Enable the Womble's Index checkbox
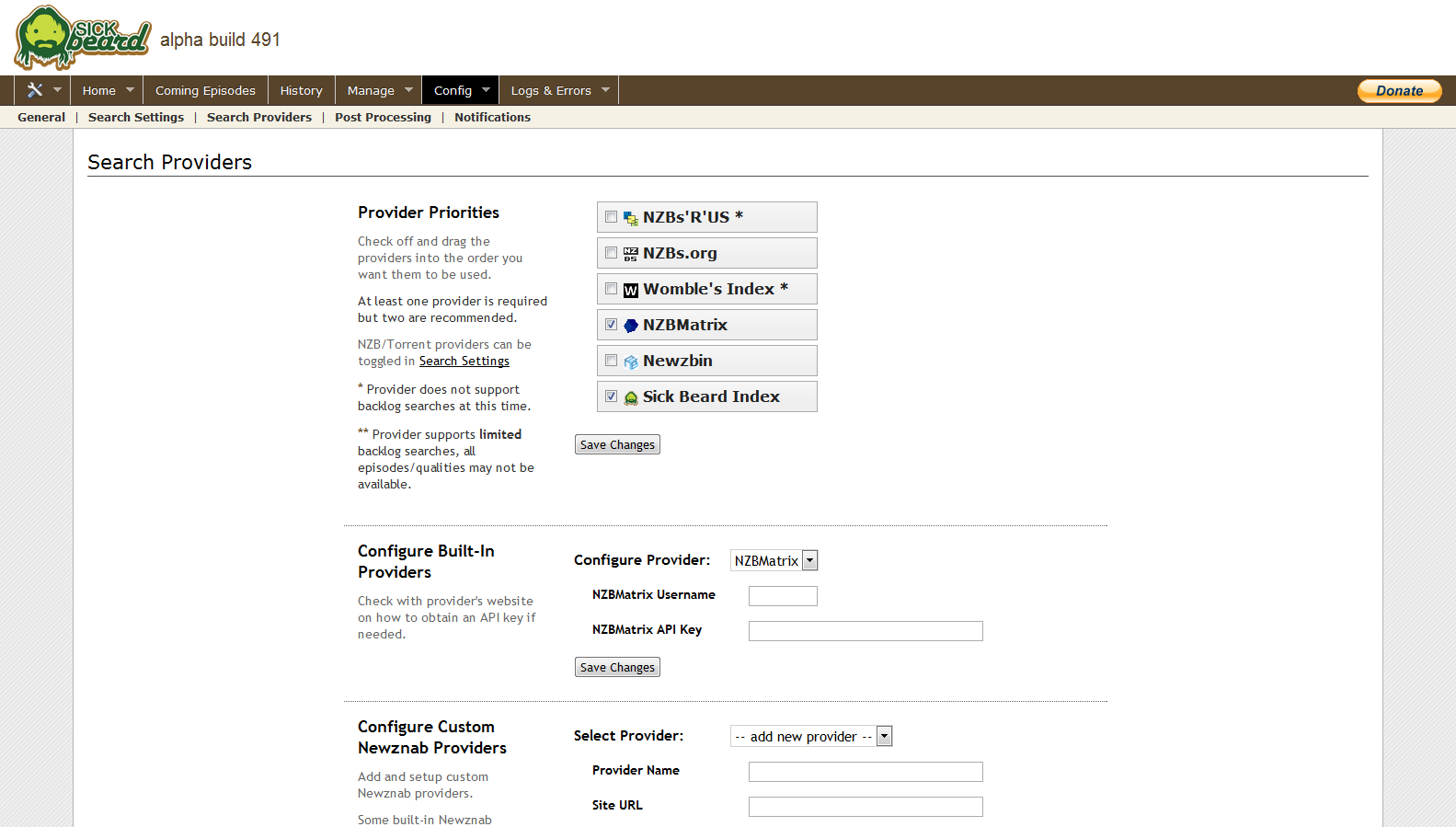The width and height of the screenshot is (1456, 827). coord(611,289)
